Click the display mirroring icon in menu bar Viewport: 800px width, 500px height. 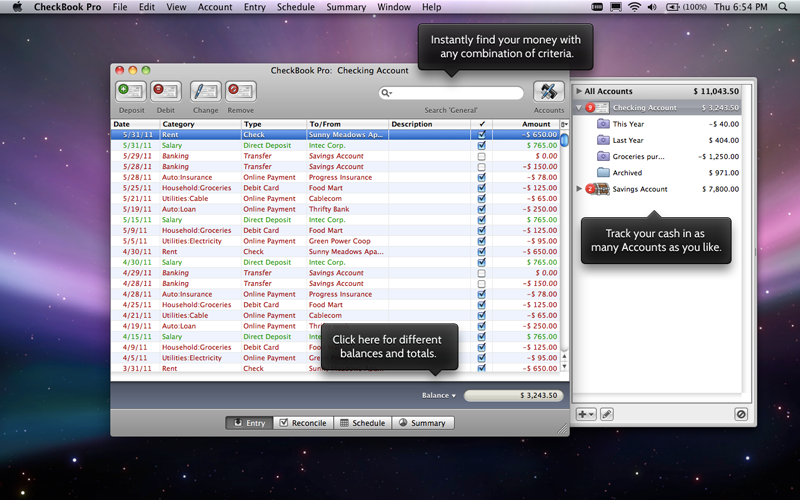[616, 7]
